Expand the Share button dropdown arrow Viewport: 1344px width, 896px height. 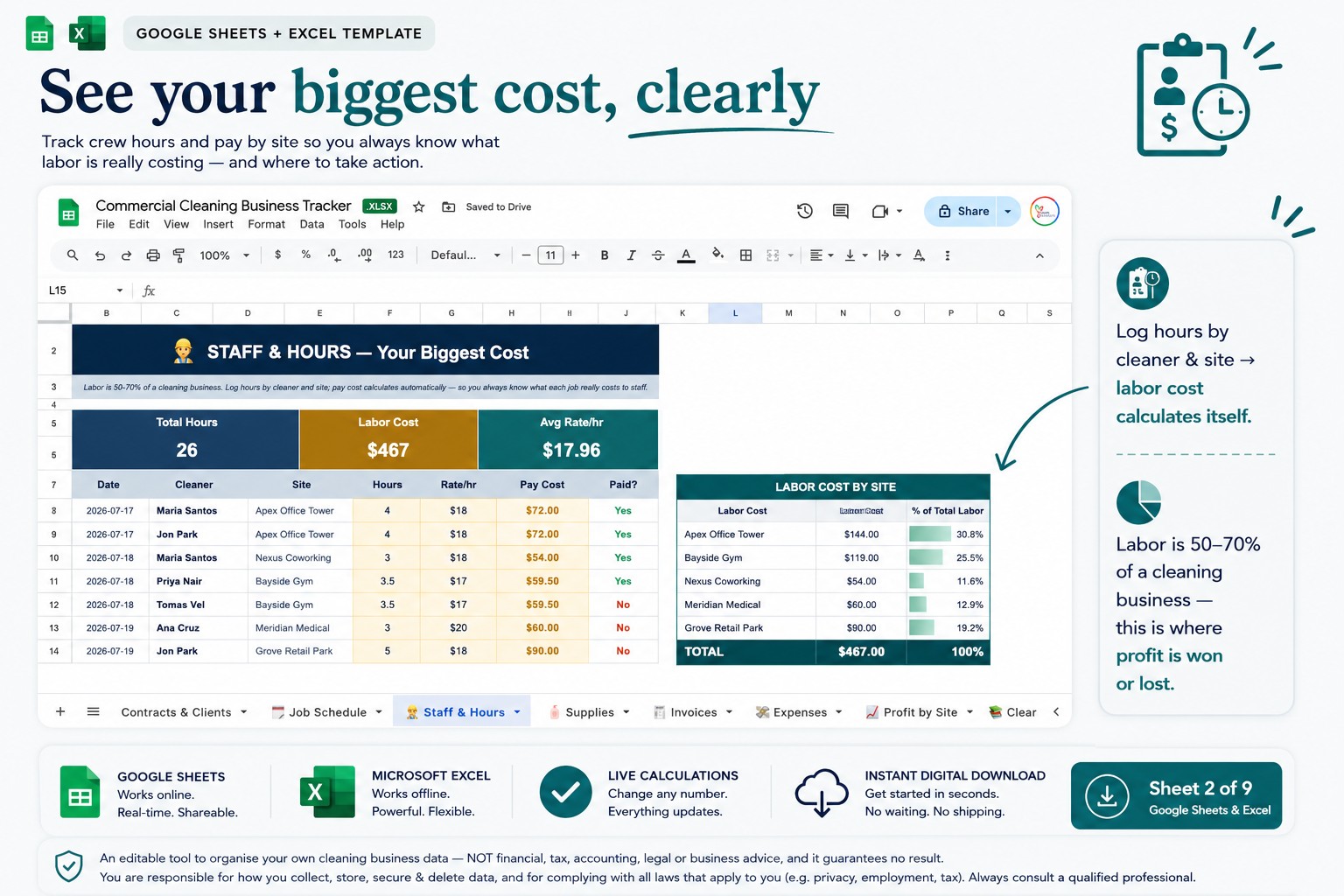click(1008, 212)
